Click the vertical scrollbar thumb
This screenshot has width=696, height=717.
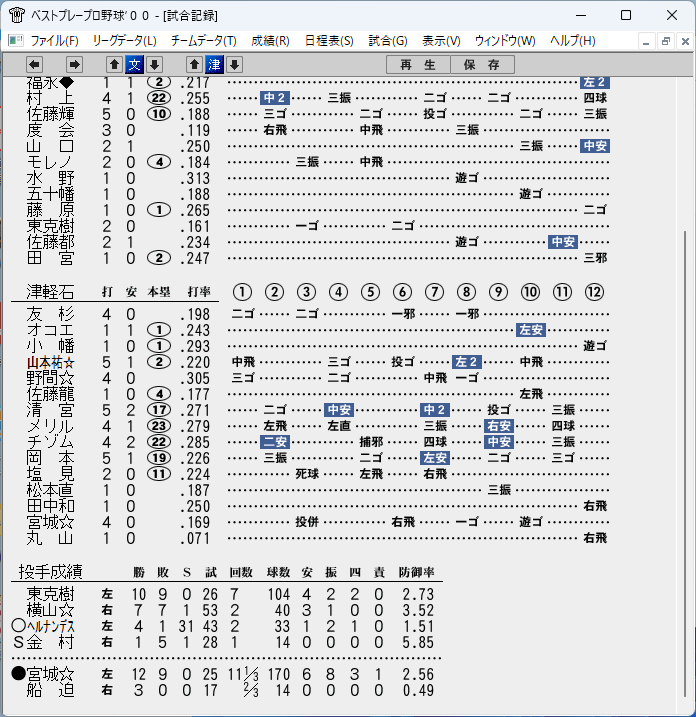[x=685, y=464]
